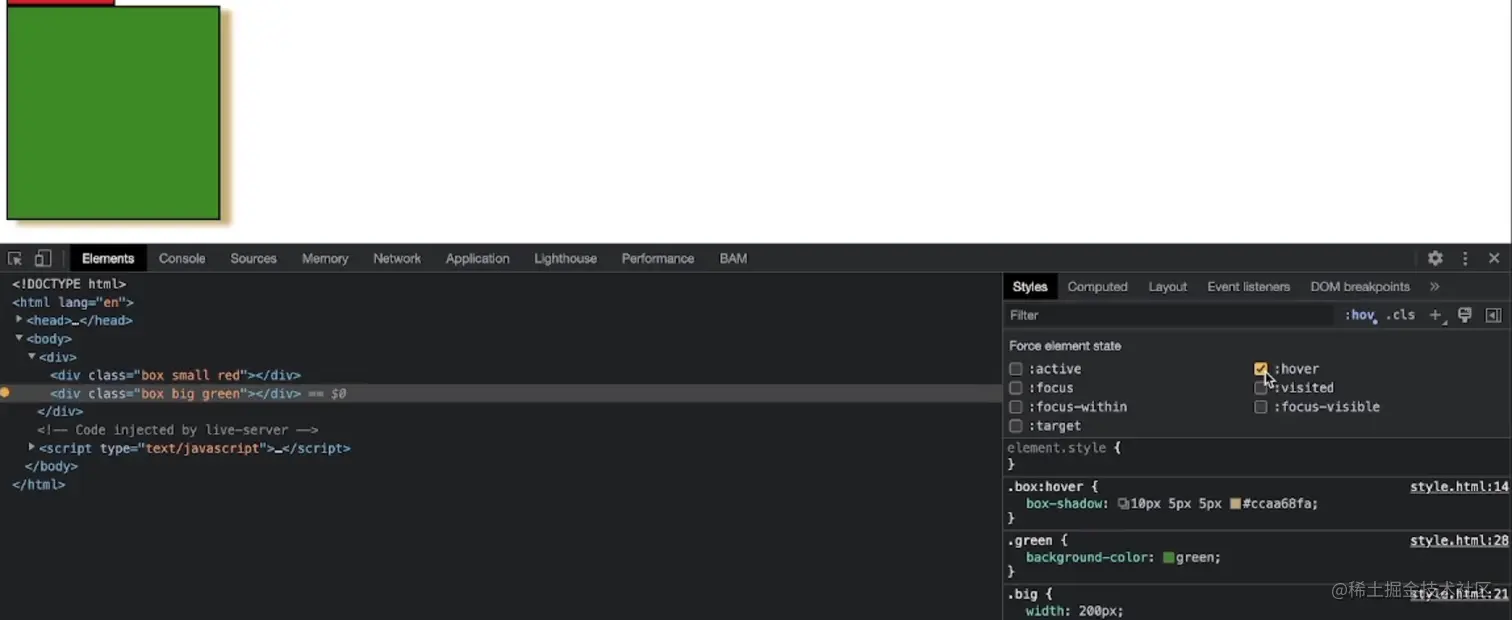Click the .box:hover selector text
The image size is (1512, 620).
pyautogui.click(x=1046, y=487)
